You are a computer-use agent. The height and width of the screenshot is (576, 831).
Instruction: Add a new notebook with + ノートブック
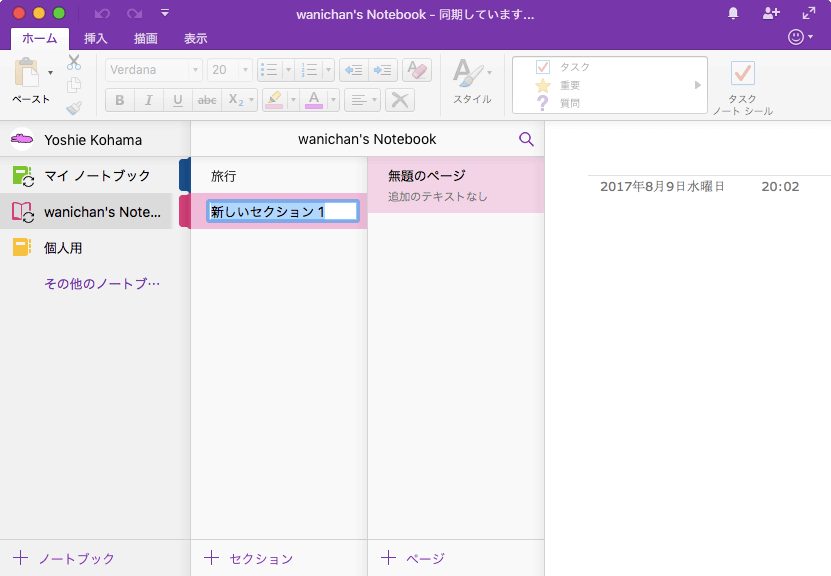tap(64, 558)
